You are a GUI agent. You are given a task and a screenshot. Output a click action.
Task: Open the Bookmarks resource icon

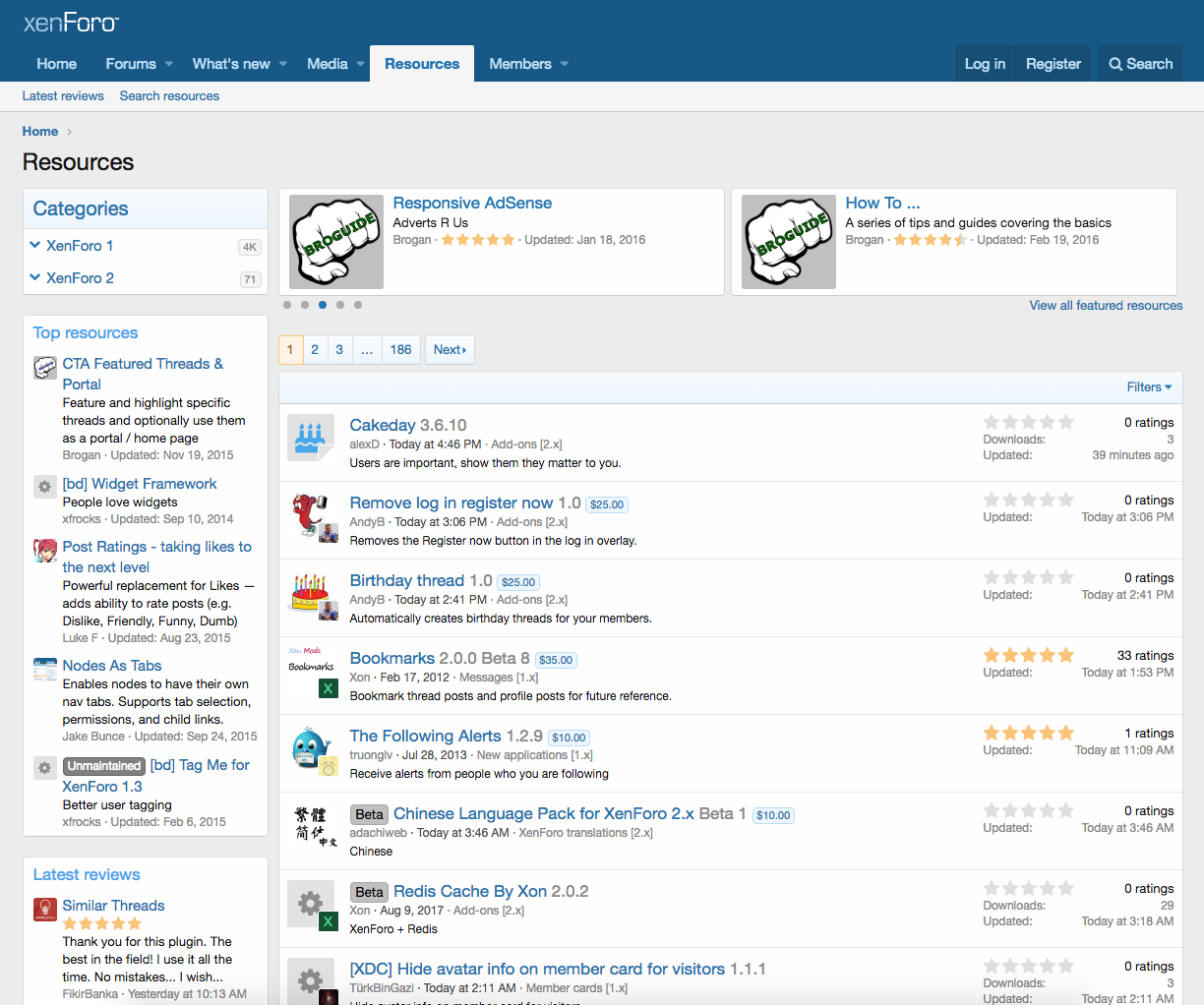pos(311,669)
